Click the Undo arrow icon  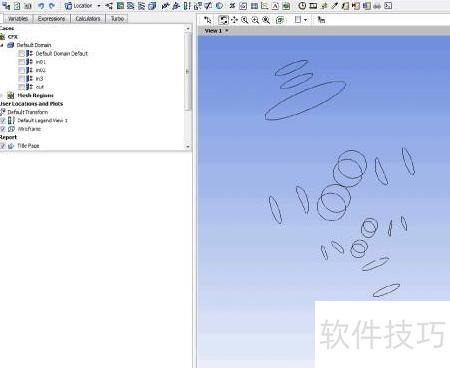point(41,6)
